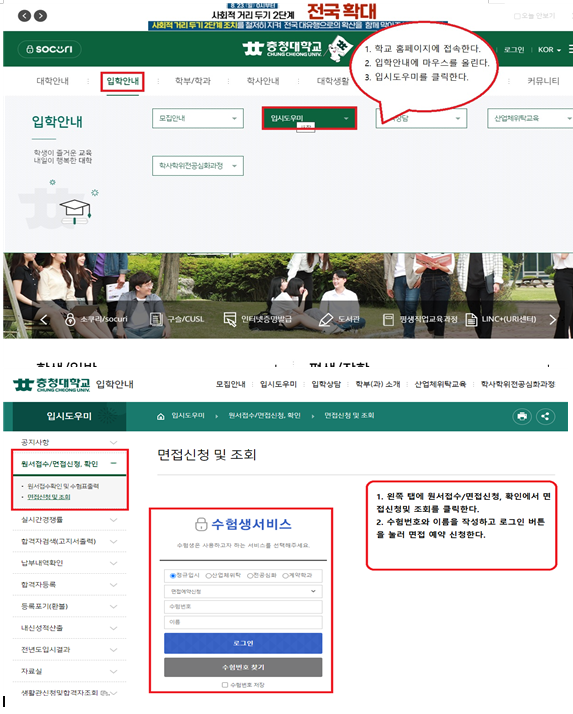Click the 충청대학교 logo on the 입학안내 page
Image resolution: width=573 pixels, height=714 pixels.
tap(51, 384)
